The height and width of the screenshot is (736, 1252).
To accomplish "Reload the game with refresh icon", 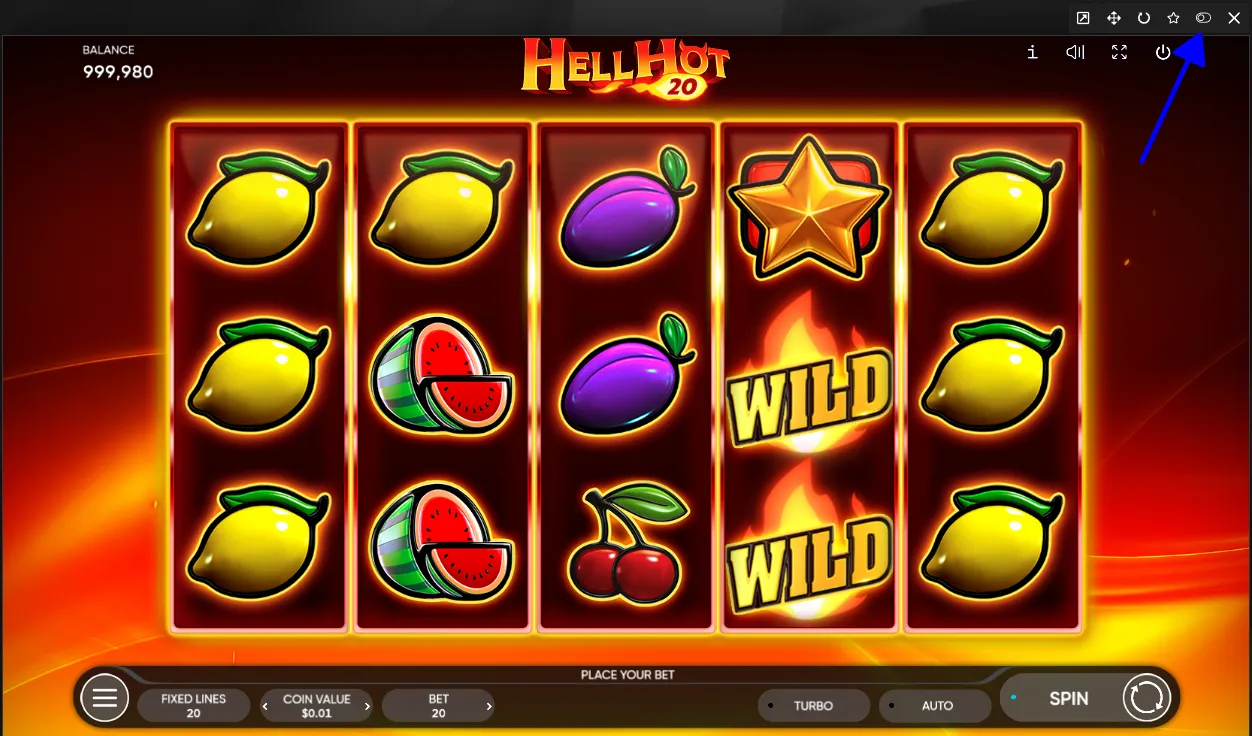I will [x=1144, y=18].
